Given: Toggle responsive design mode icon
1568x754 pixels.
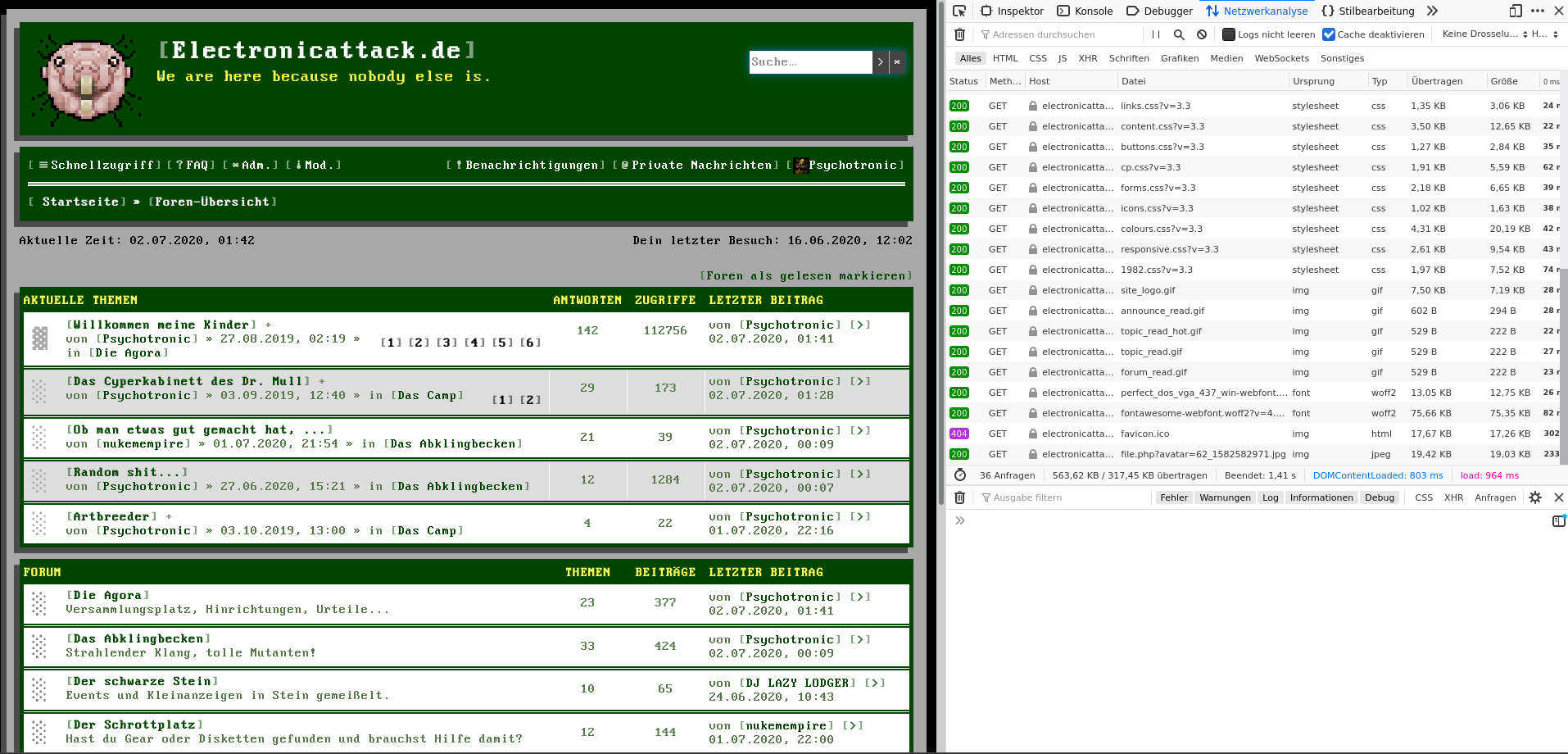Looking at the screenshot, I should click(1516, 11).
